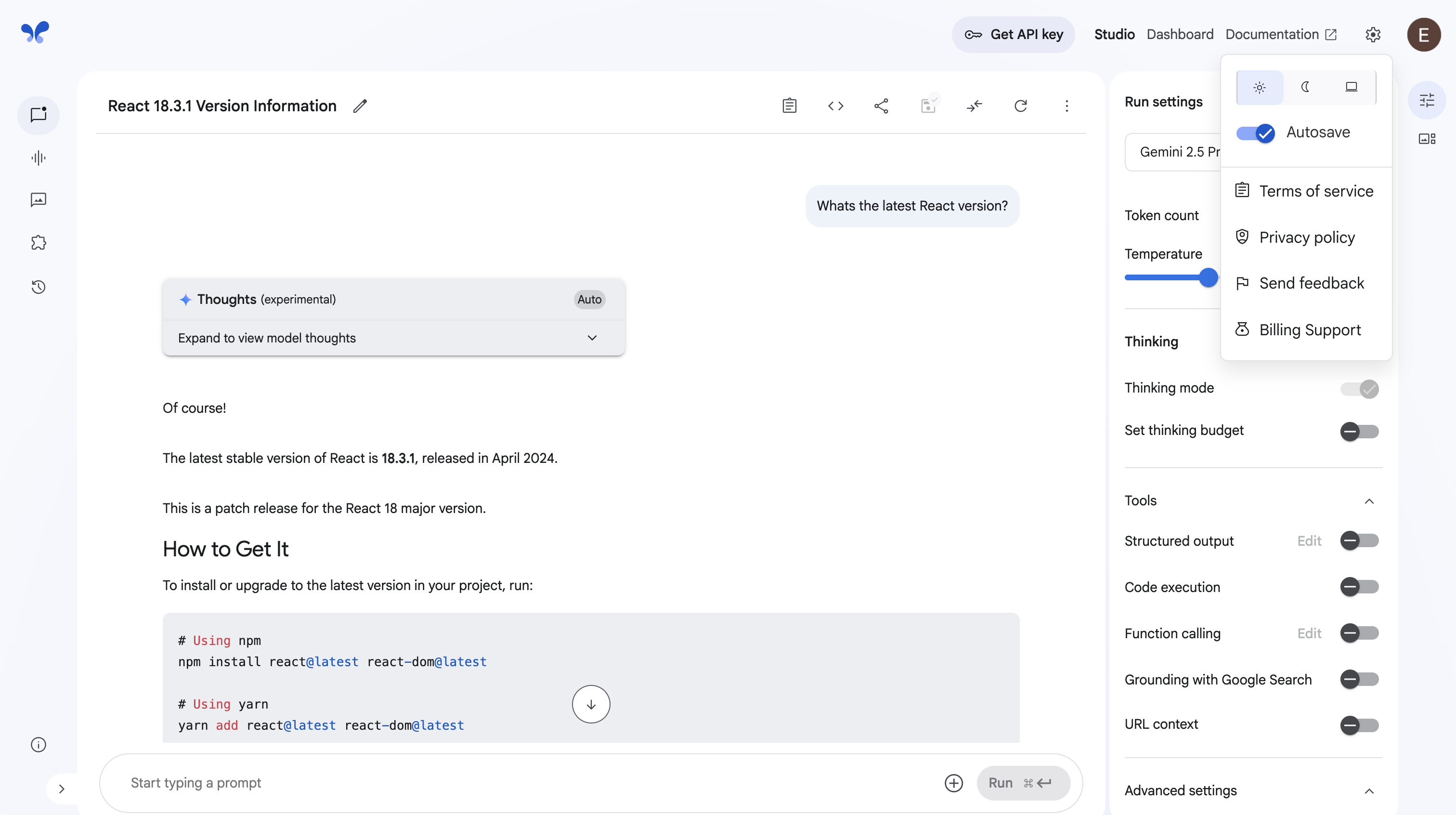Image resolution: width=1456 pixels, height=815 pixels.
Task: Enable the URL context switch
Action: [1359, 725]
